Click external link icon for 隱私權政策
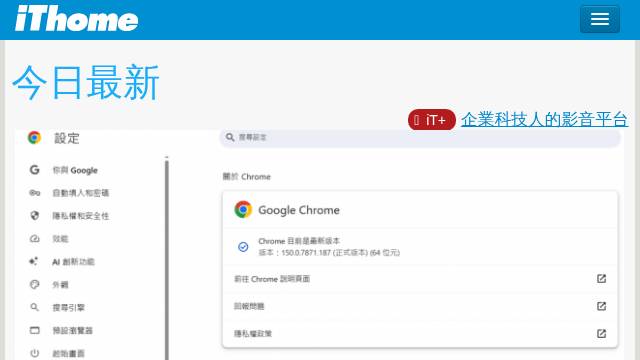The image size is (640, 360). 601,333
